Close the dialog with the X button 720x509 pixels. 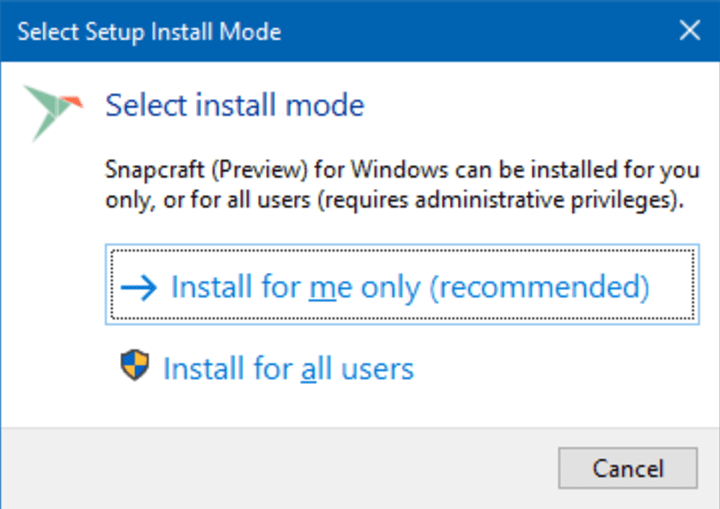[690, 31]
